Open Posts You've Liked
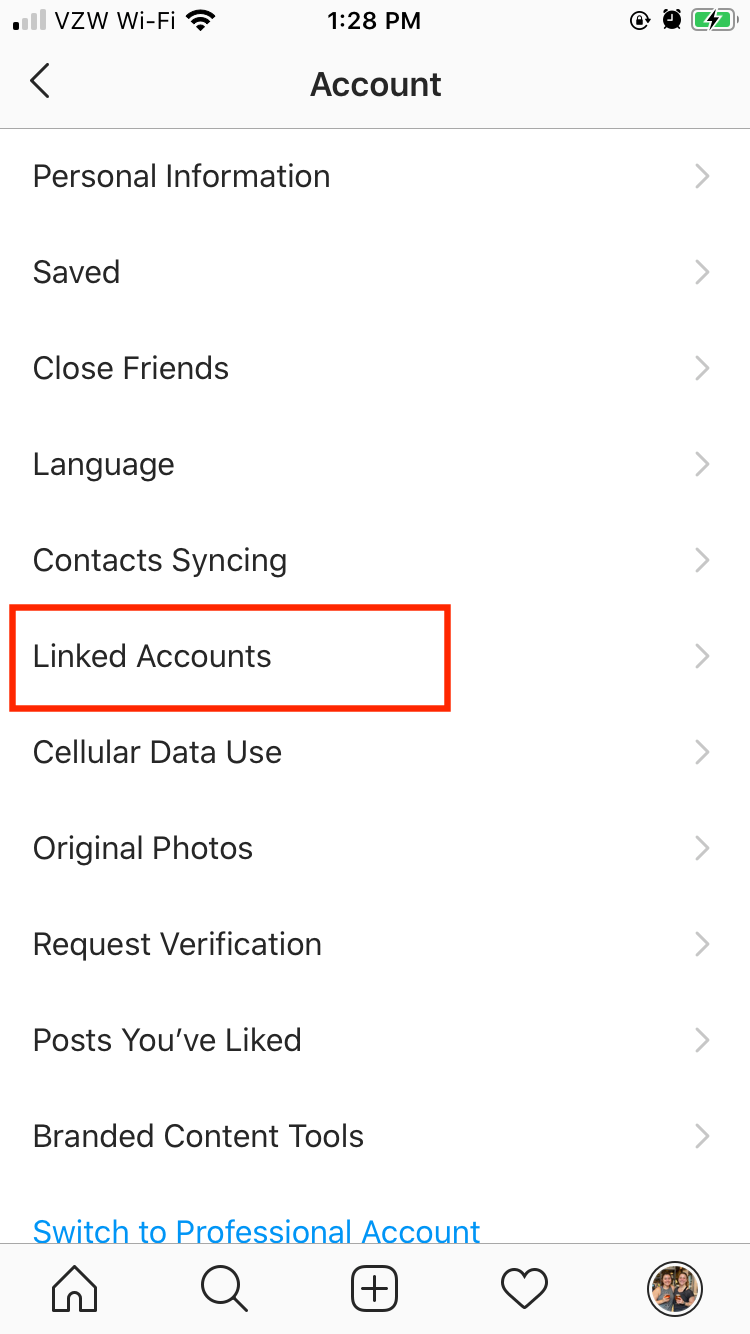 coord(375,1040)
